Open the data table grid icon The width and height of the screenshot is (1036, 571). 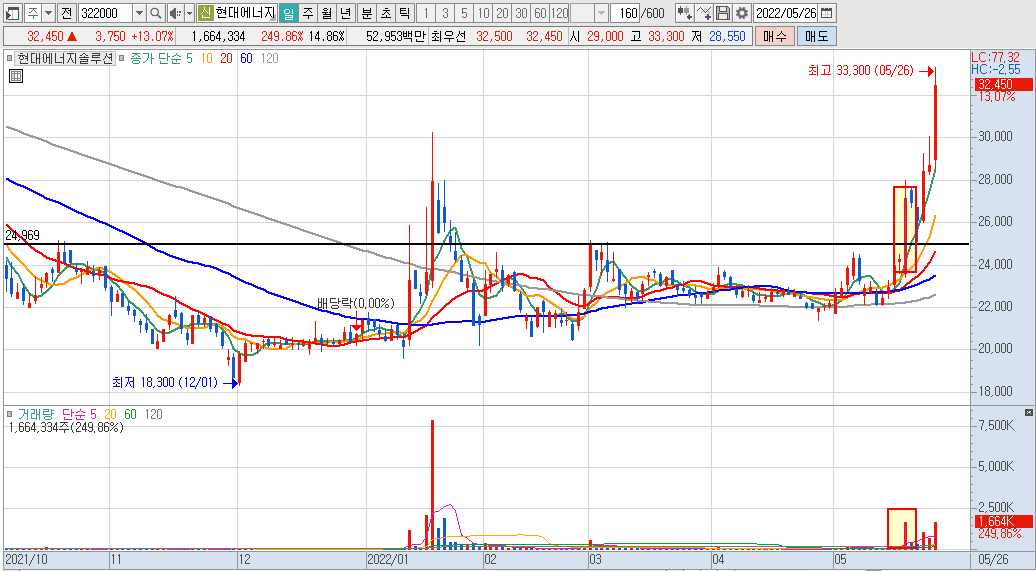pos(16,77)
